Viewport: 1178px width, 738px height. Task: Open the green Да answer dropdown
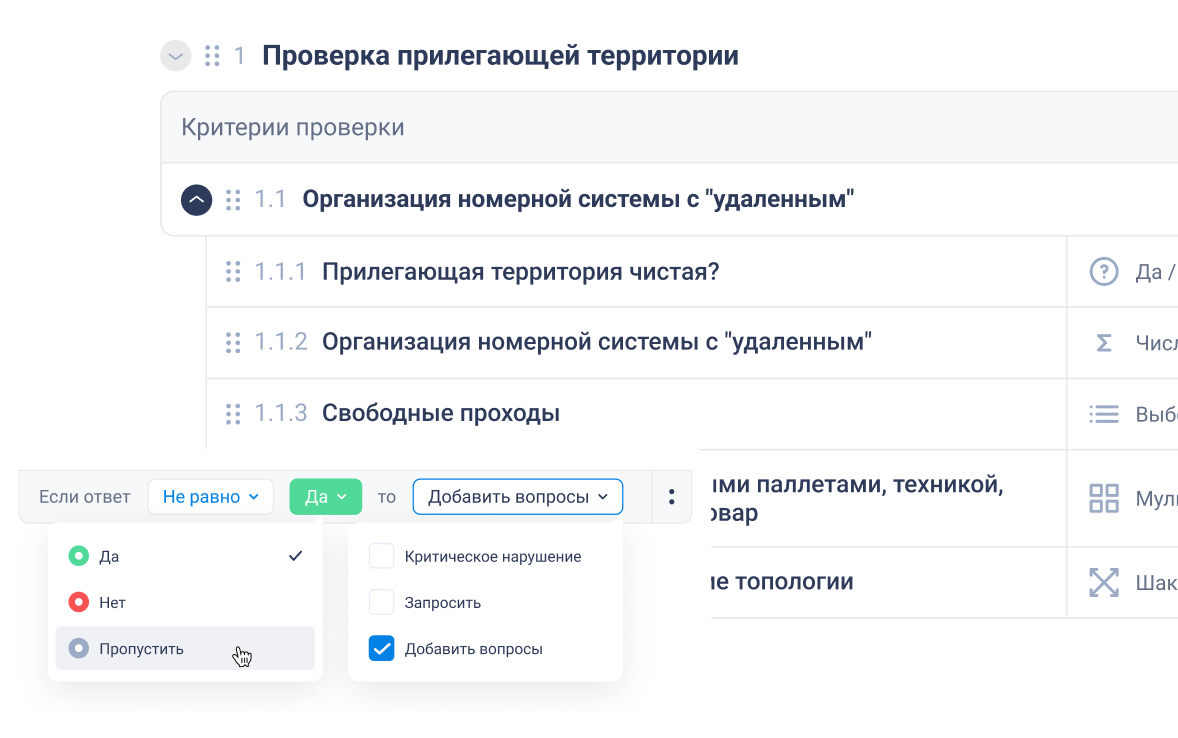click(x=326, y=497)
